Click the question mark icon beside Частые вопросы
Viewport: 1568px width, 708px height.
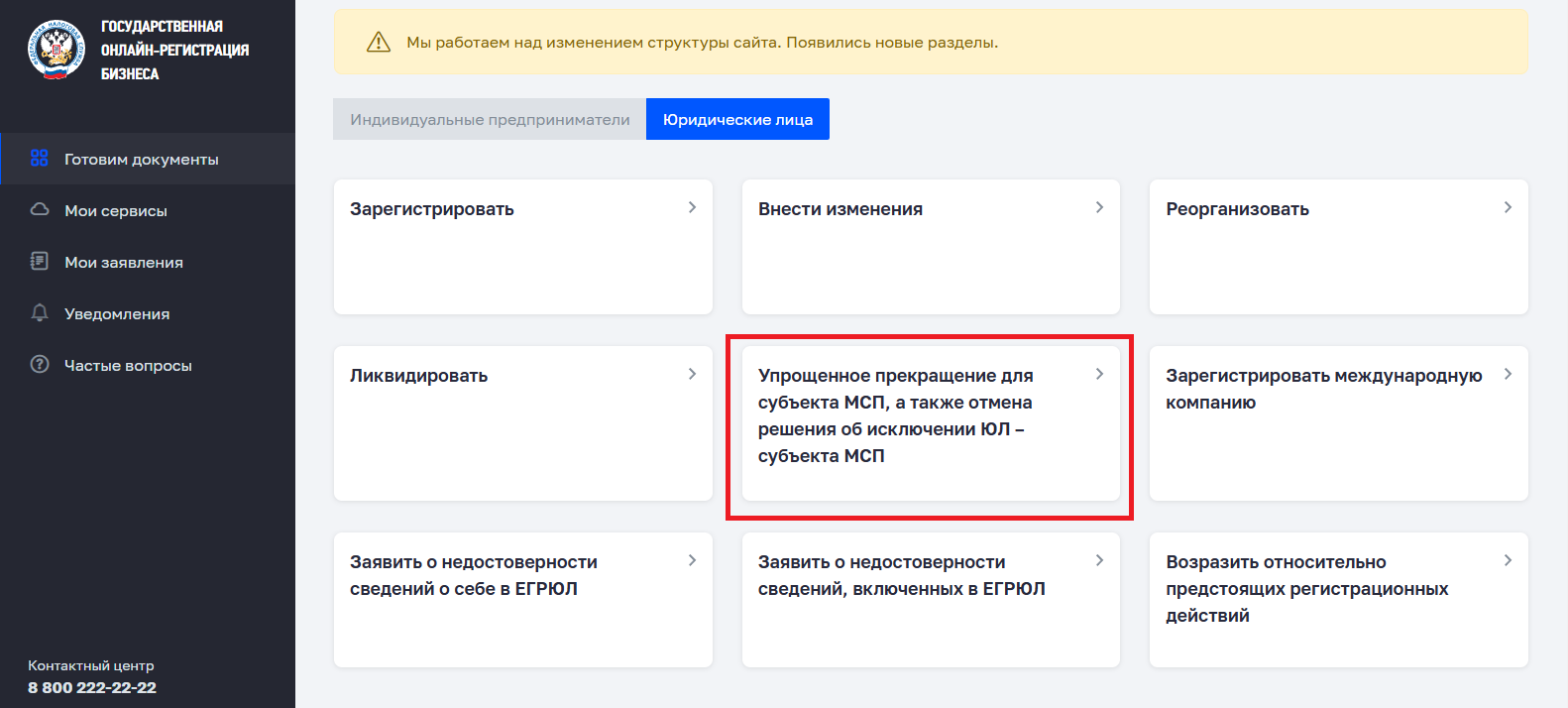pyautogui.click(x=40, y=365)
